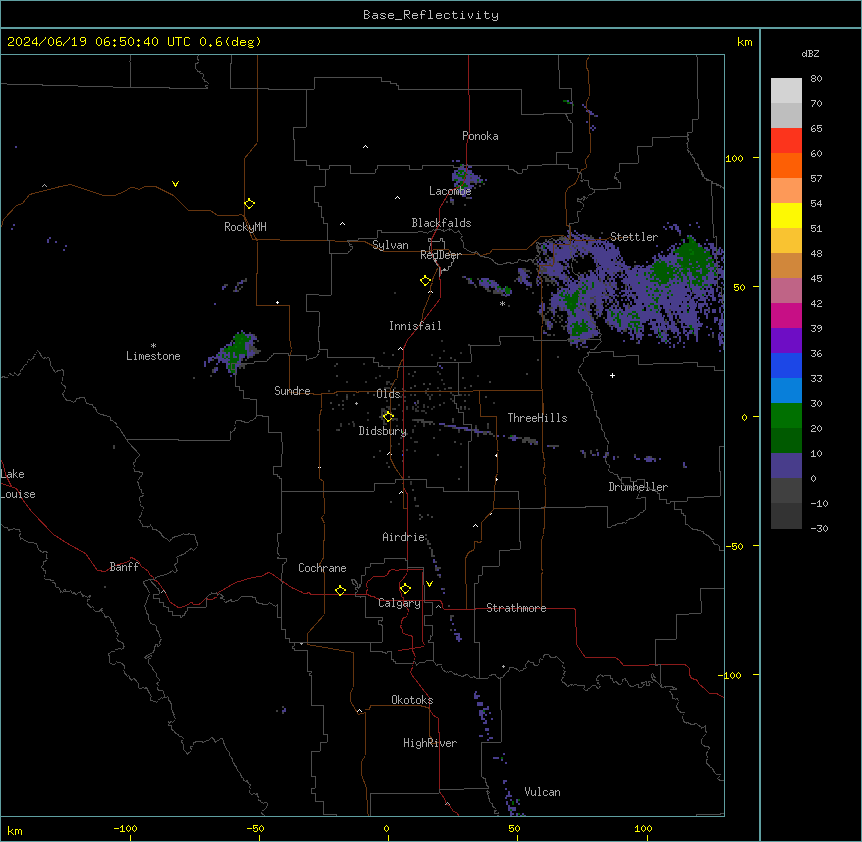Click the green 30 dBZ legend swatch
The height and width of the screenshot is (842, 862).
(x=786, y=416)
